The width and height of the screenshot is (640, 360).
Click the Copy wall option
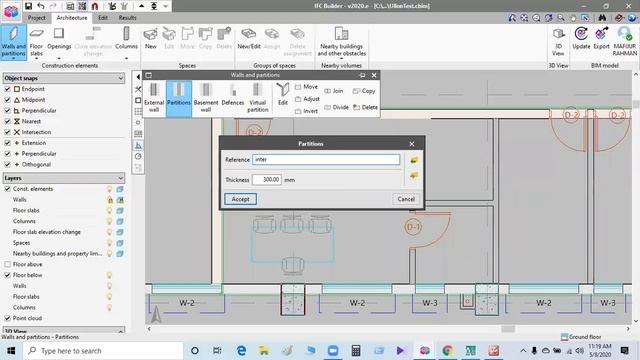[364, 91]
